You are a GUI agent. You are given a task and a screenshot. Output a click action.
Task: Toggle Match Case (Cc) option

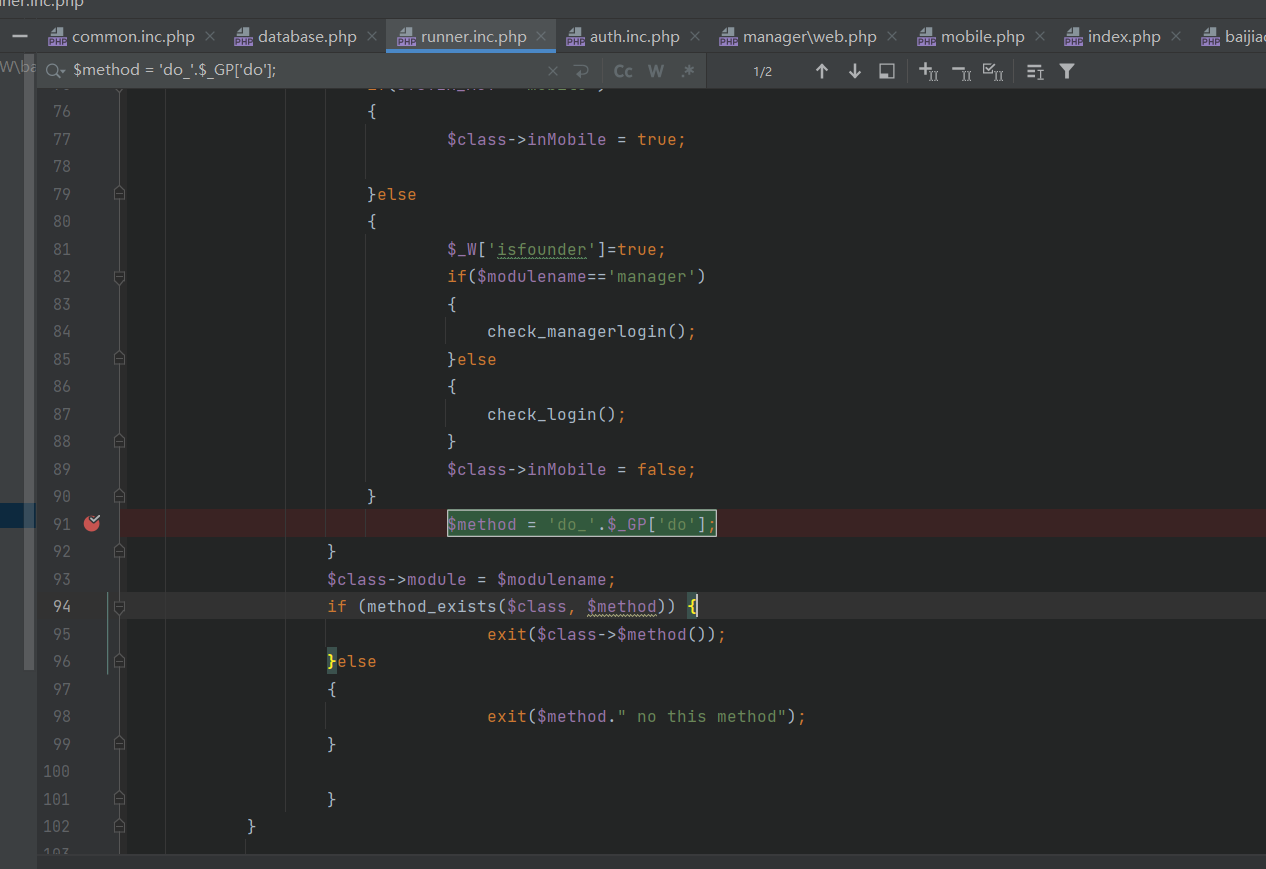point(623,71)
